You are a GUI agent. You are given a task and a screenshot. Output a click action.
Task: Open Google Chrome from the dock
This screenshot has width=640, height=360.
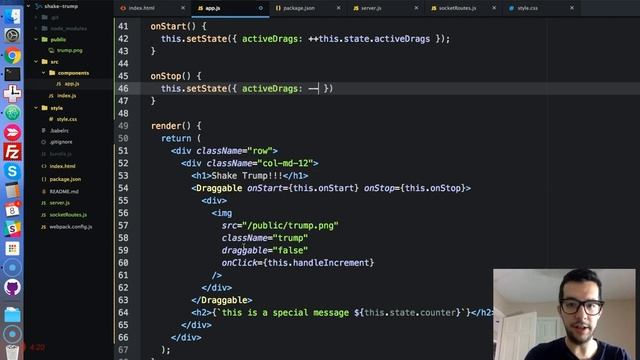(x=12, y=55)
